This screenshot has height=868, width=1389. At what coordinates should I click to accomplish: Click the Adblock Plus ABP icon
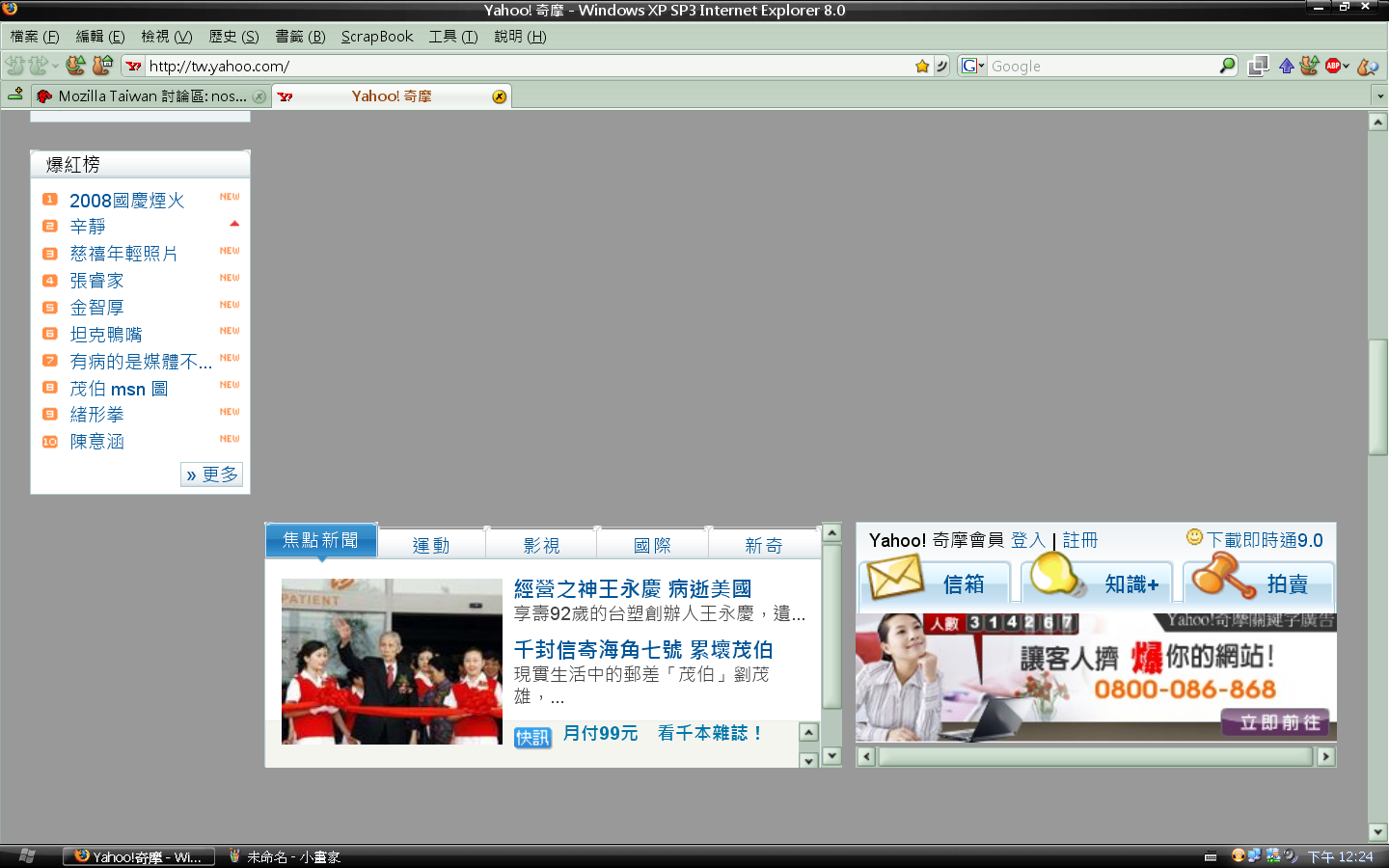(x=1332, y=67)
